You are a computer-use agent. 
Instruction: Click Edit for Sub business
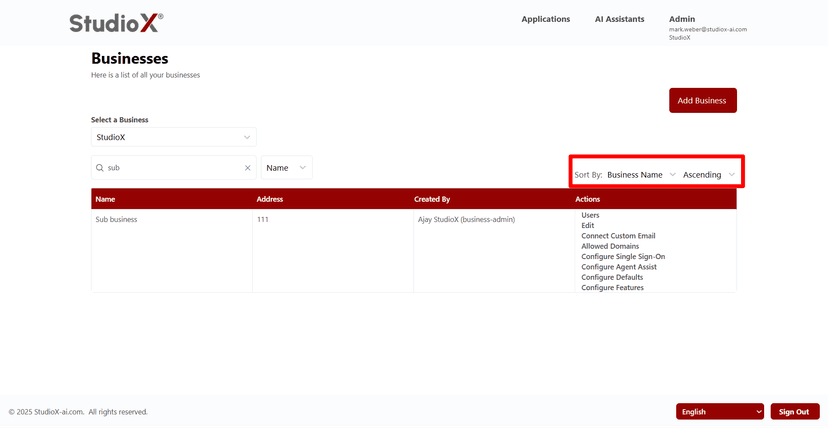(587, 226)
